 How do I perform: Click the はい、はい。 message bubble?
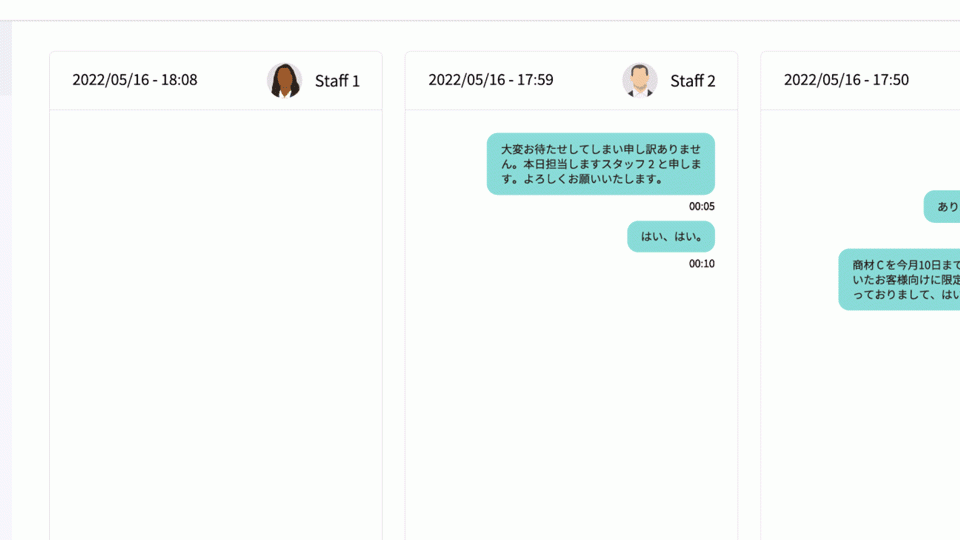coord(671,236)
